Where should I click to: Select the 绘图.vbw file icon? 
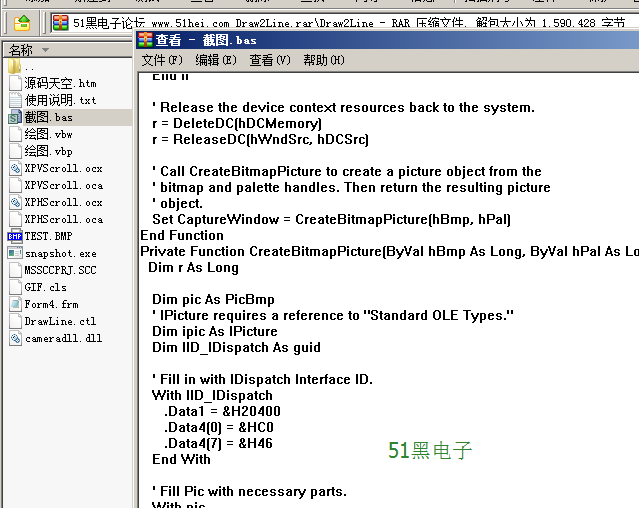[x=15, y=134]
